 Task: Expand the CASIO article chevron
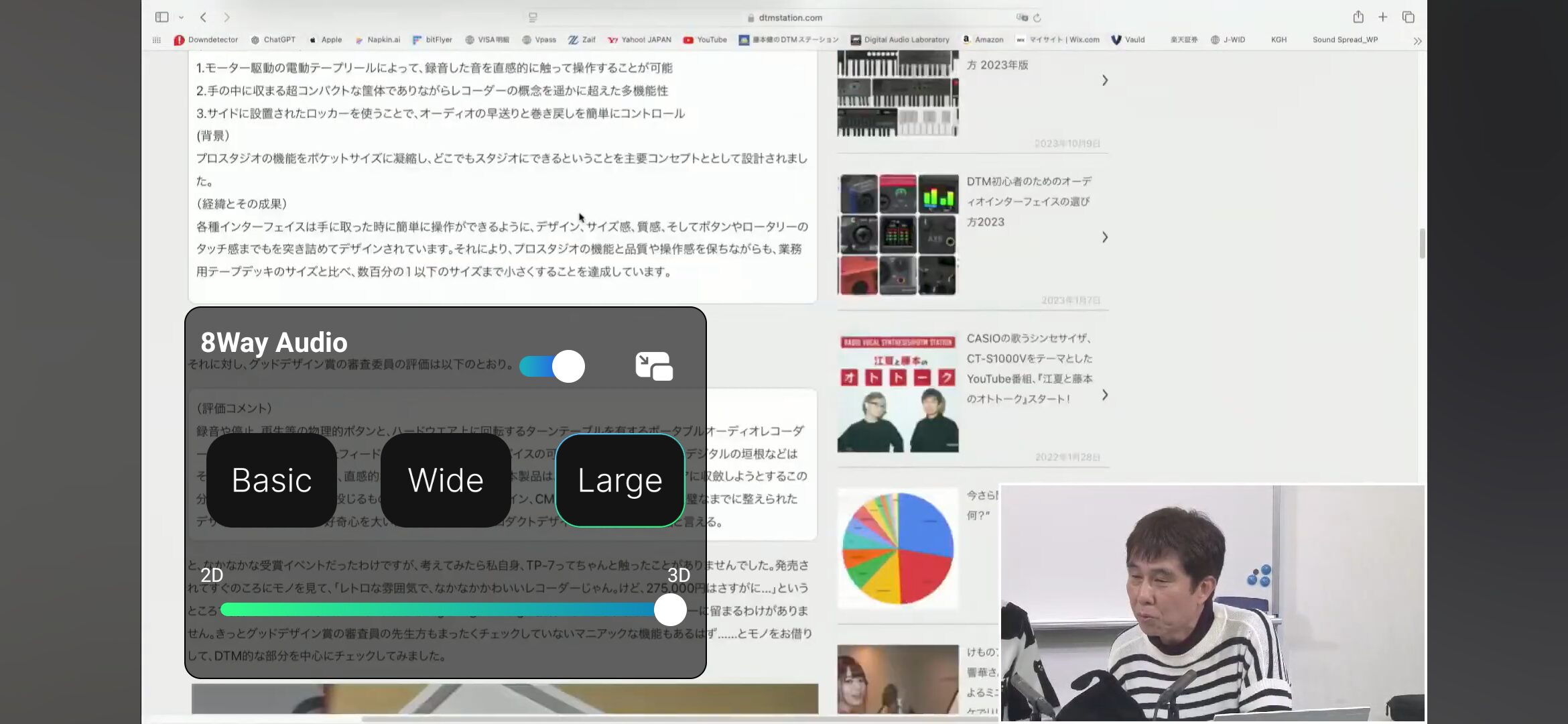point(1105,395)
